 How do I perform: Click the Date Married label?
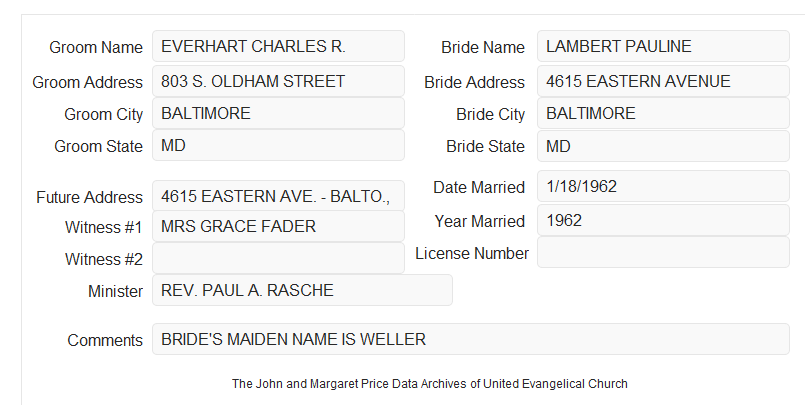coord(479,187)
